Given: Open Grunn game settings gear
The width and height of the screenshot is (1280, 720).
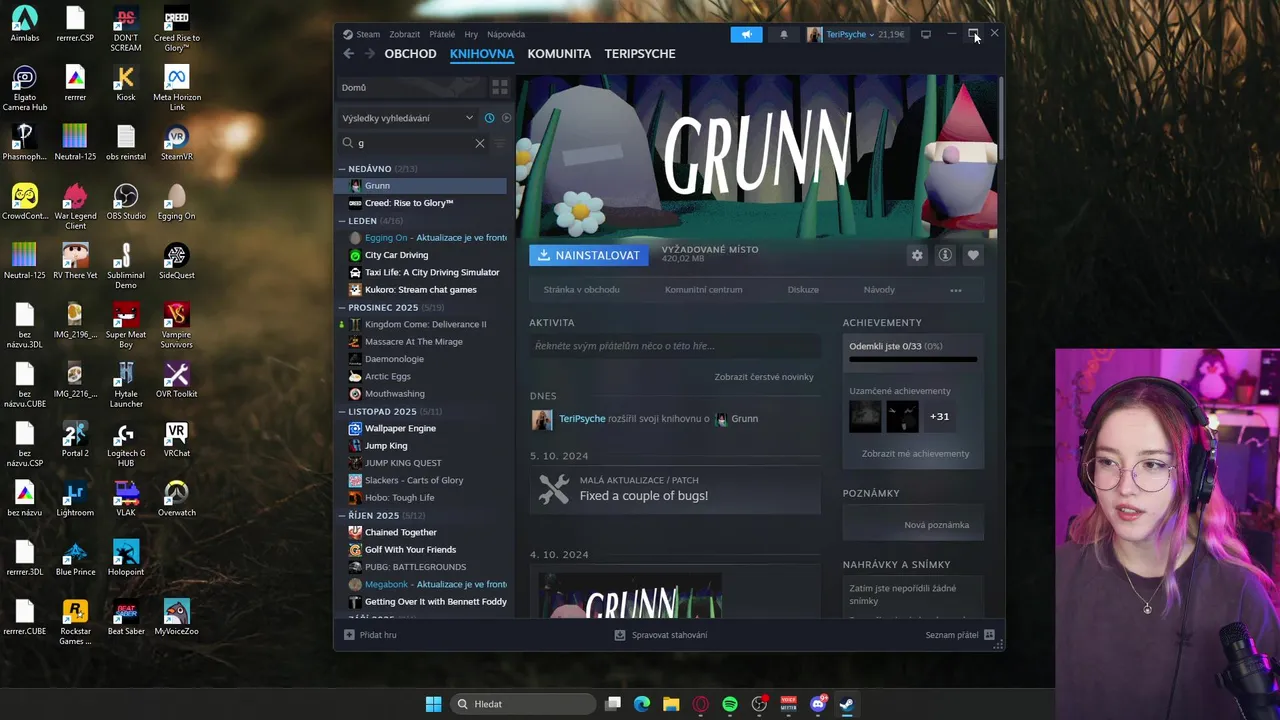Looking at the screenshot, I should (917, 255).
